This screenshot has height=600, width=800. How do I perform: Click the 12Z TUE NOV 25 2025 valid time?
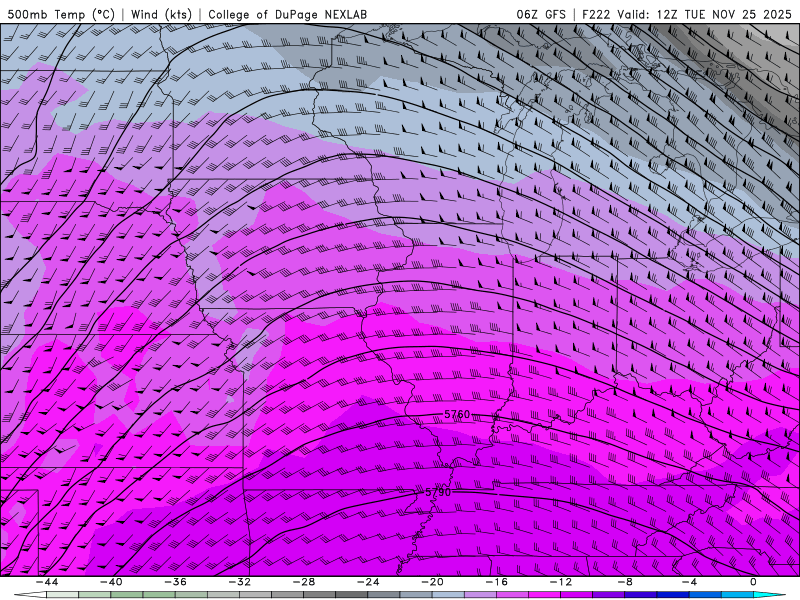[725, 14]
